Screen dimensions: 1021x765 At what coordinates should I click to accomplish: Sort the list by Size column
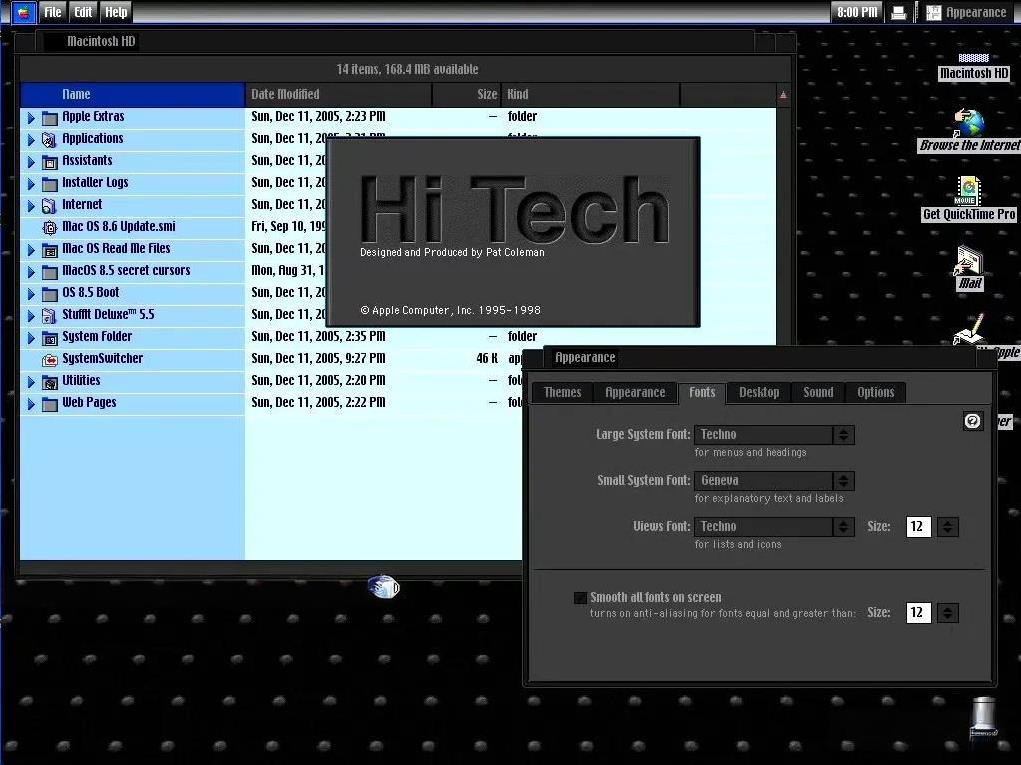(x=466, y=94)
